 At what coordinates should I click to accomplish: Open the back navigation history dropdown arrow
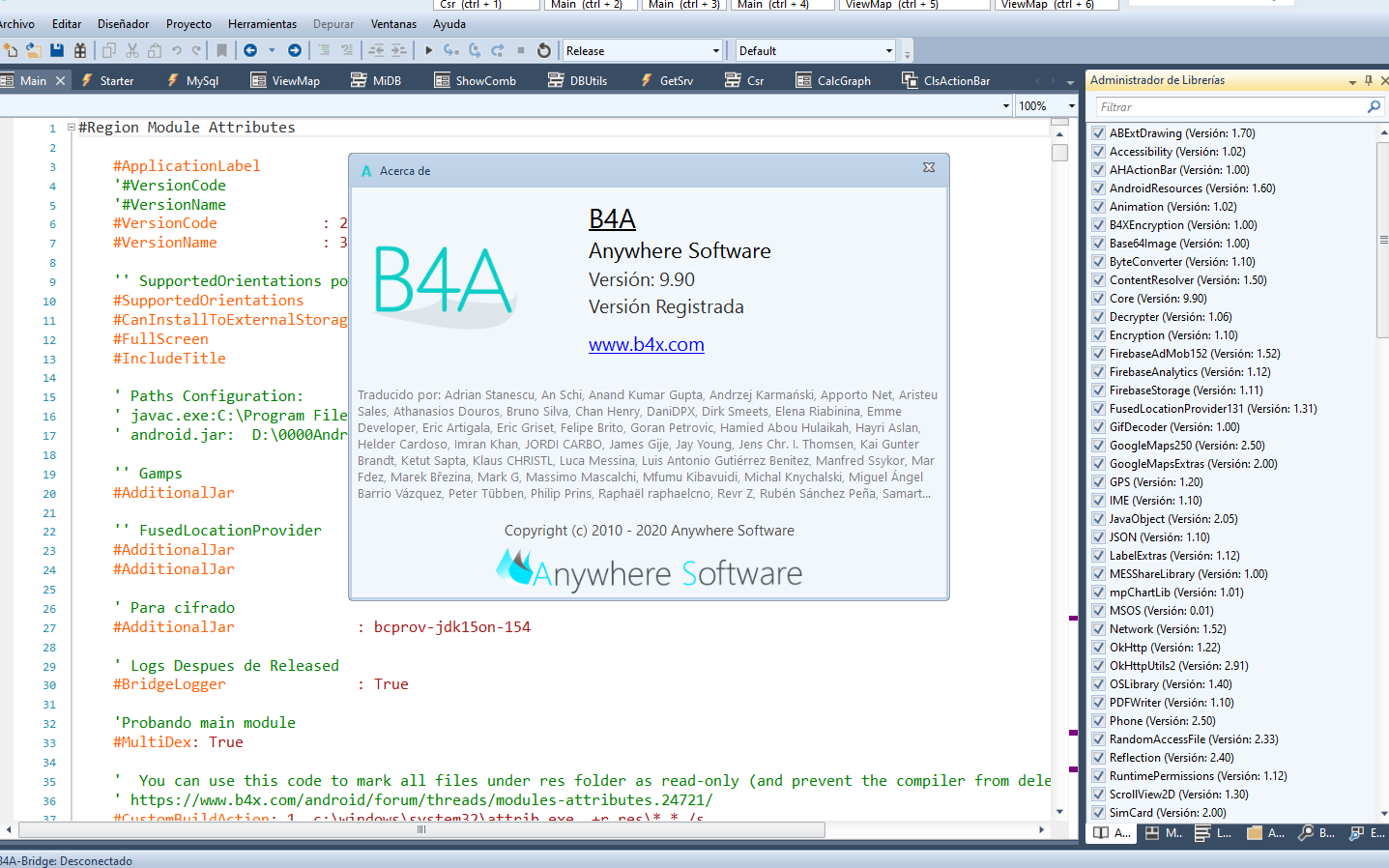pyautogui.click(x=272, y=50)
